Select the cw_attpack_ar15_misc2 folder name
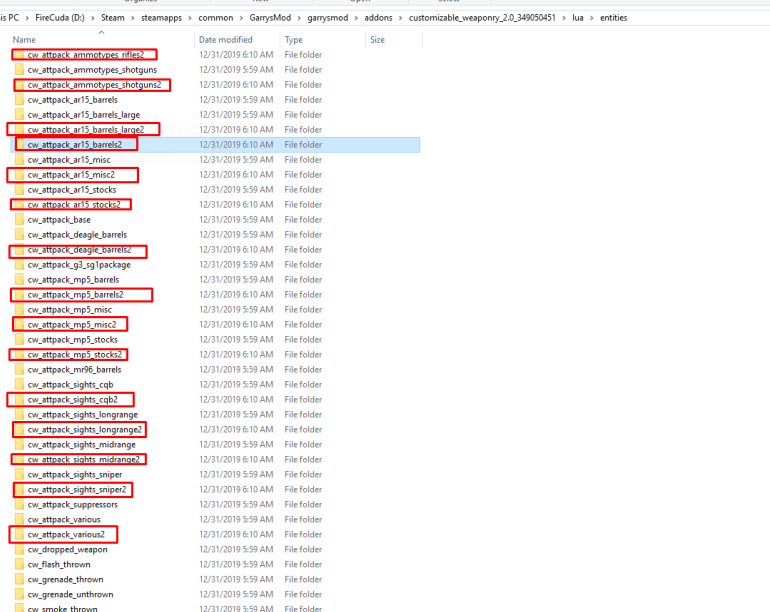 tap(71, 174)
